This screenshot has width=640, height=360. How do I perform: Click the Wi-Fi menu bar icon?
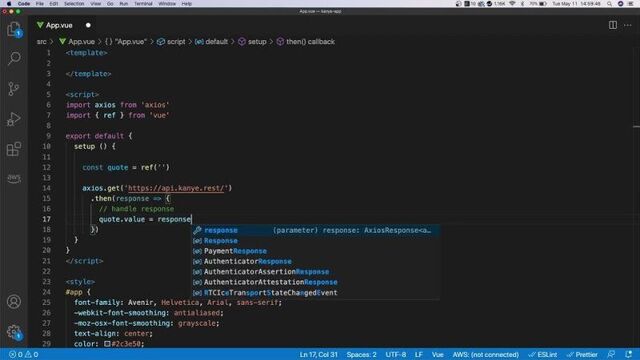(512, 4)
